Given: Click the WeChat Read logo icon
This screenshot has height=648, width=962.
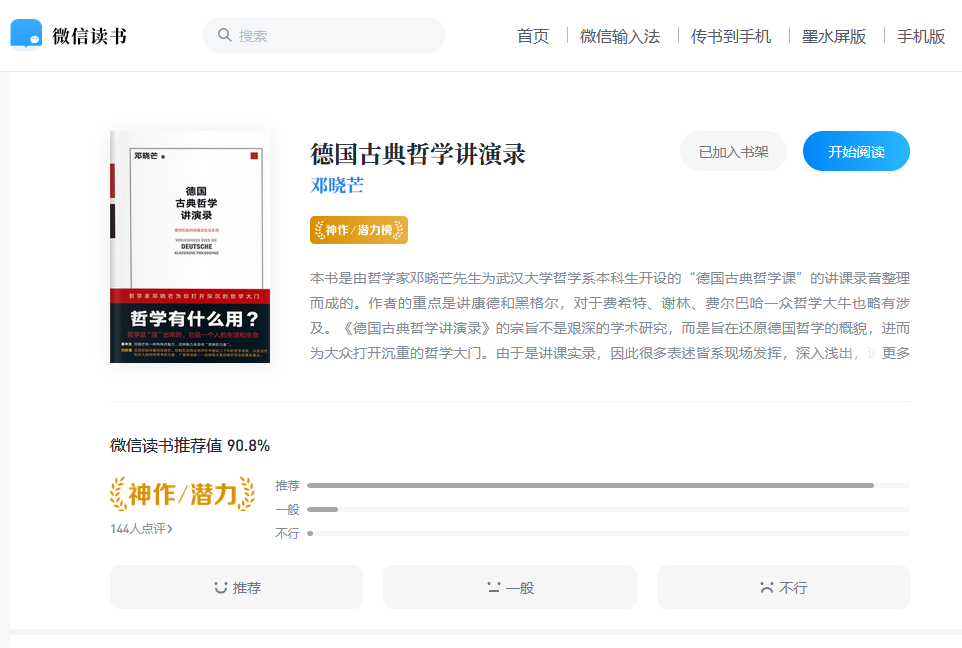Looking at the screenshot, I should (x=26, y=34).
